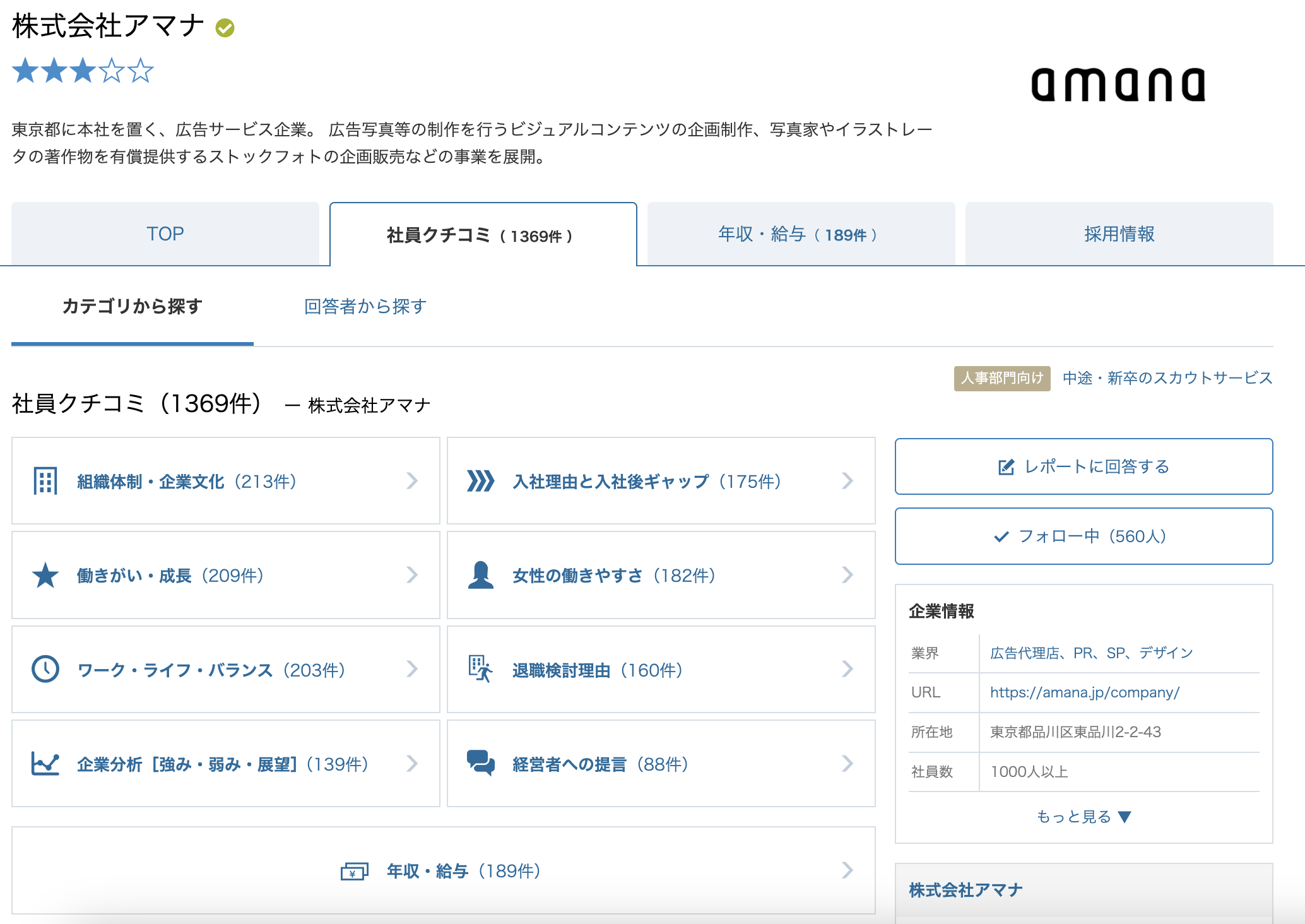Toggle the フォロー中 (560人) follow button

[1084, 536]
